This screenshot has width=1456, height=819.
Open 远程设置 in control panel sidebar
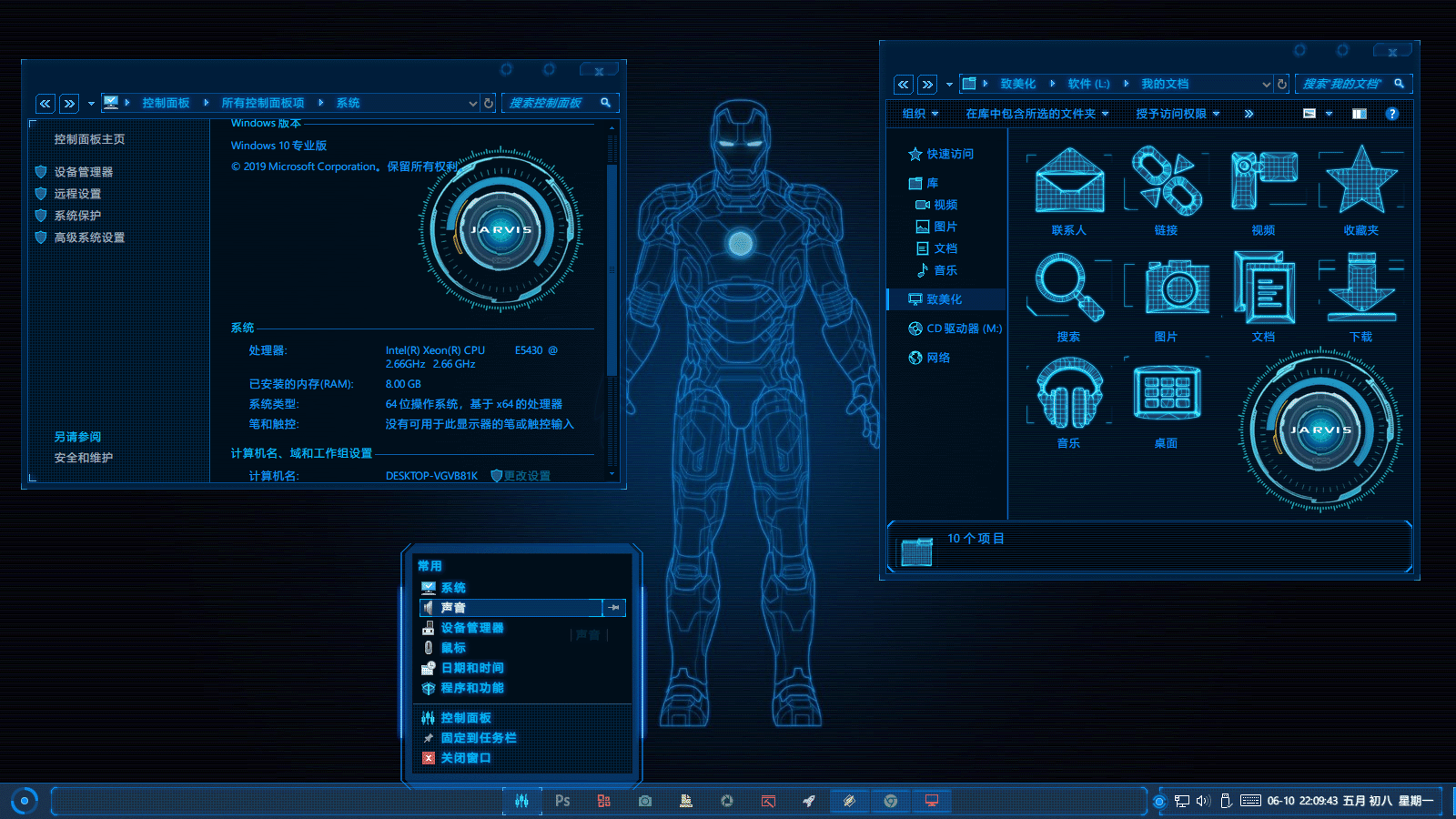77,194
